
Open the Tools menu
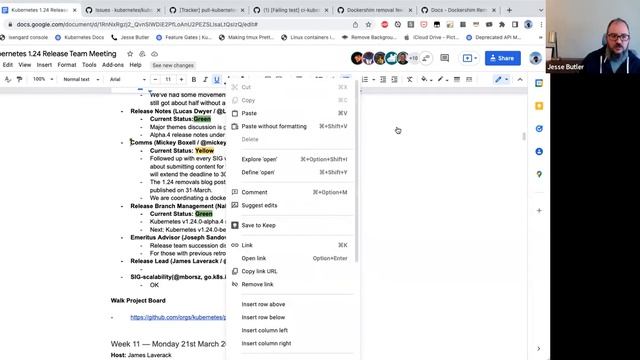coord(89,65)
